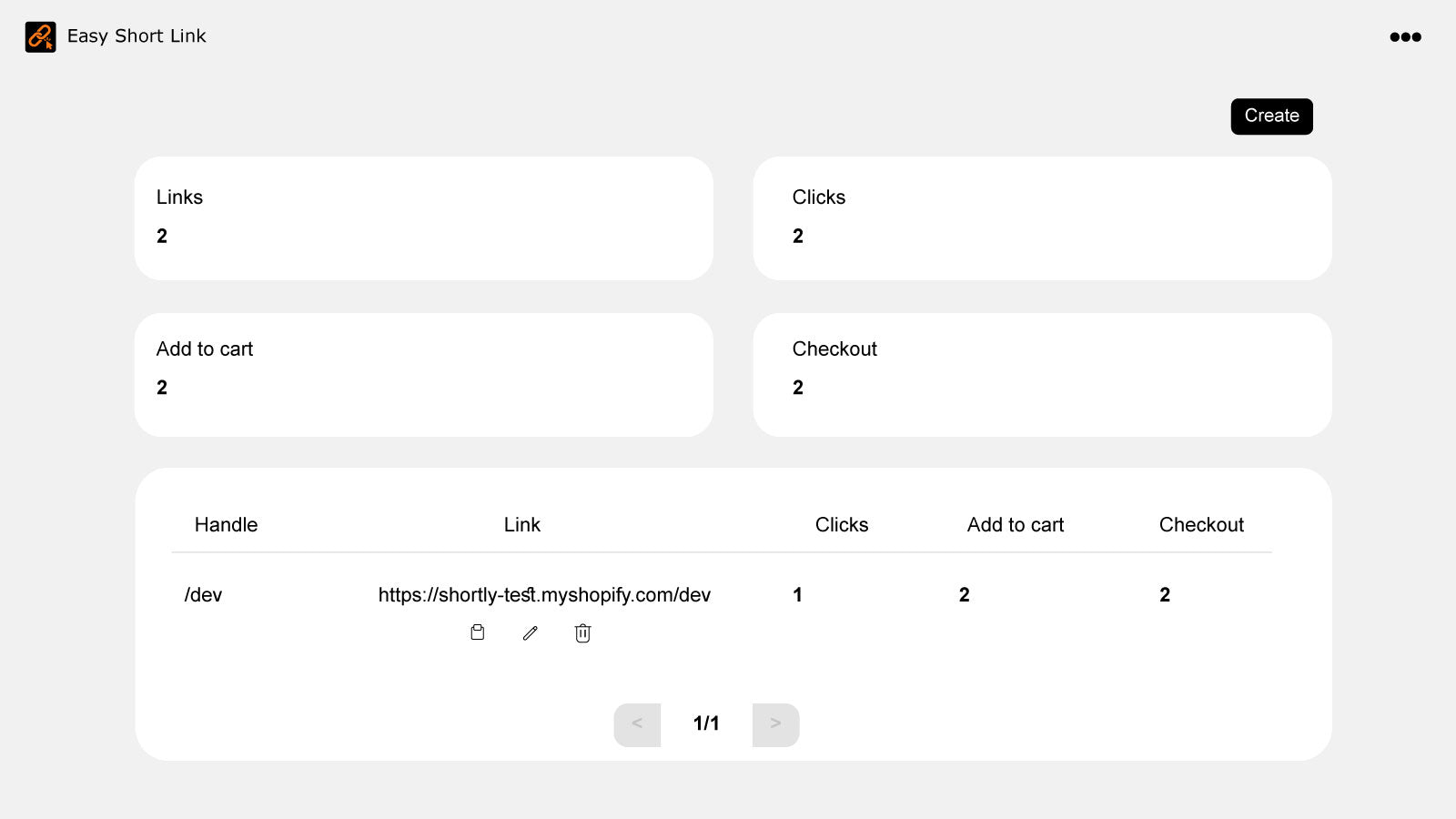Copy the /dev short link to clipboard

tap(477, 632)
